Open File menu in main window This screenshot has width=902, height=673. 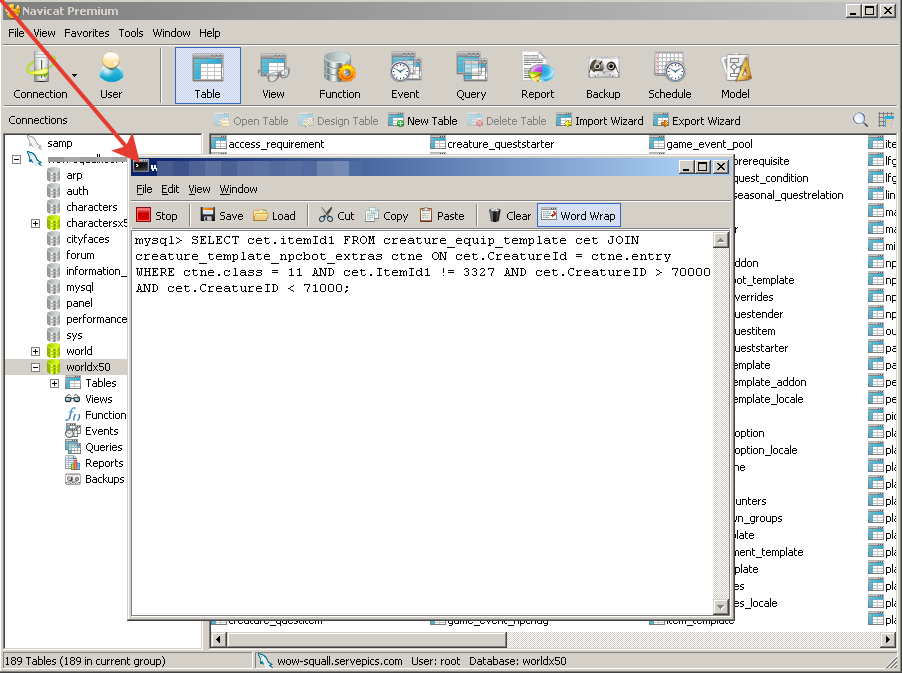pyautogui.click(x=16, y=33)
